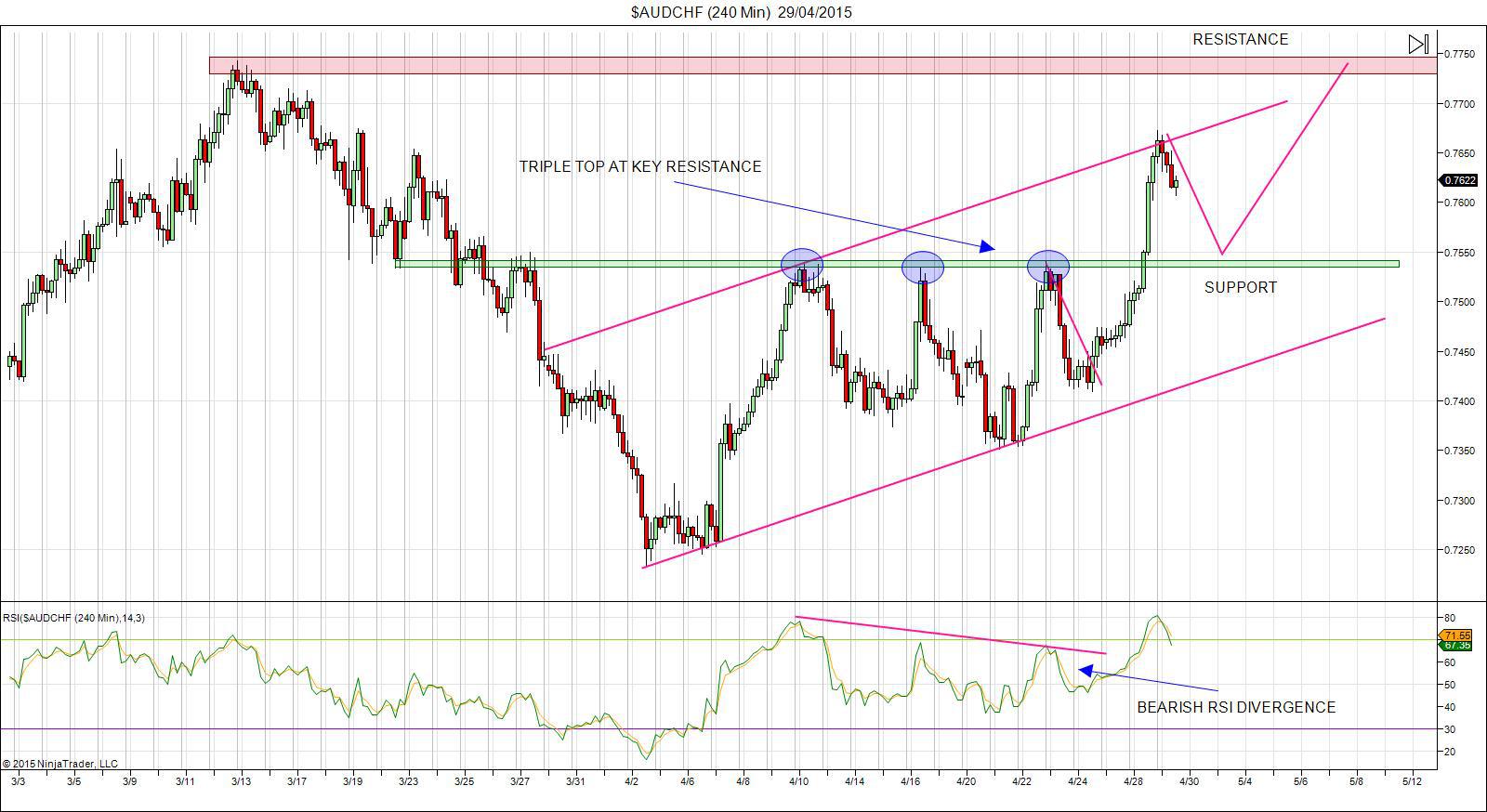Click the RSI($AUDCHF (240 Min),14,3) indicator label

point(73,618)
